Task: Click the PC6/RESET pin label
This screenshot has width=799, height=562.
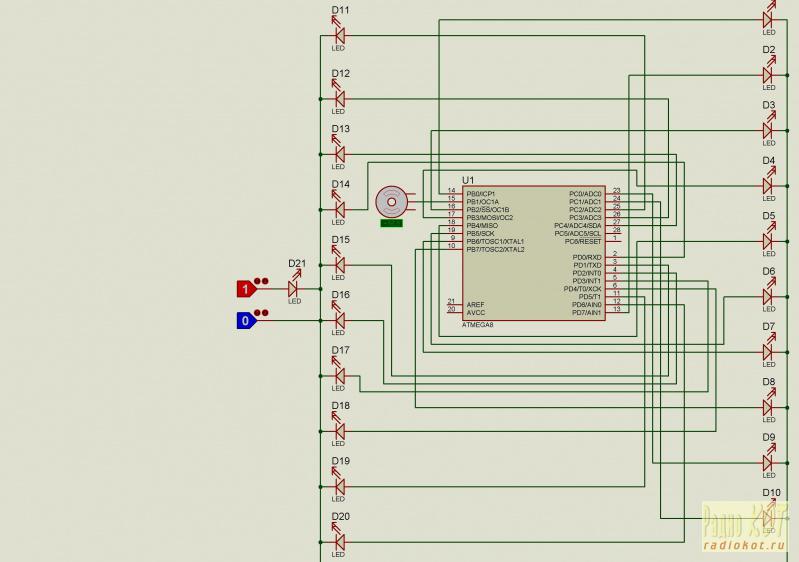Action: [584, 241]
